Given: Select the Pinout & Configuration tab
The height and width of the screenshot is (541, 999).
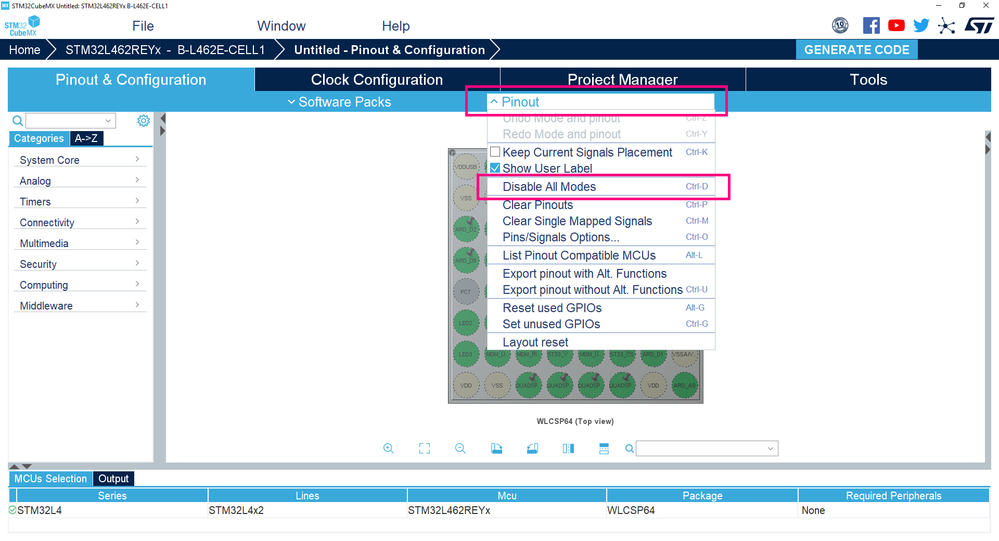Looking at the screenshot, I should pyautogui.click(x=131, y=80).
